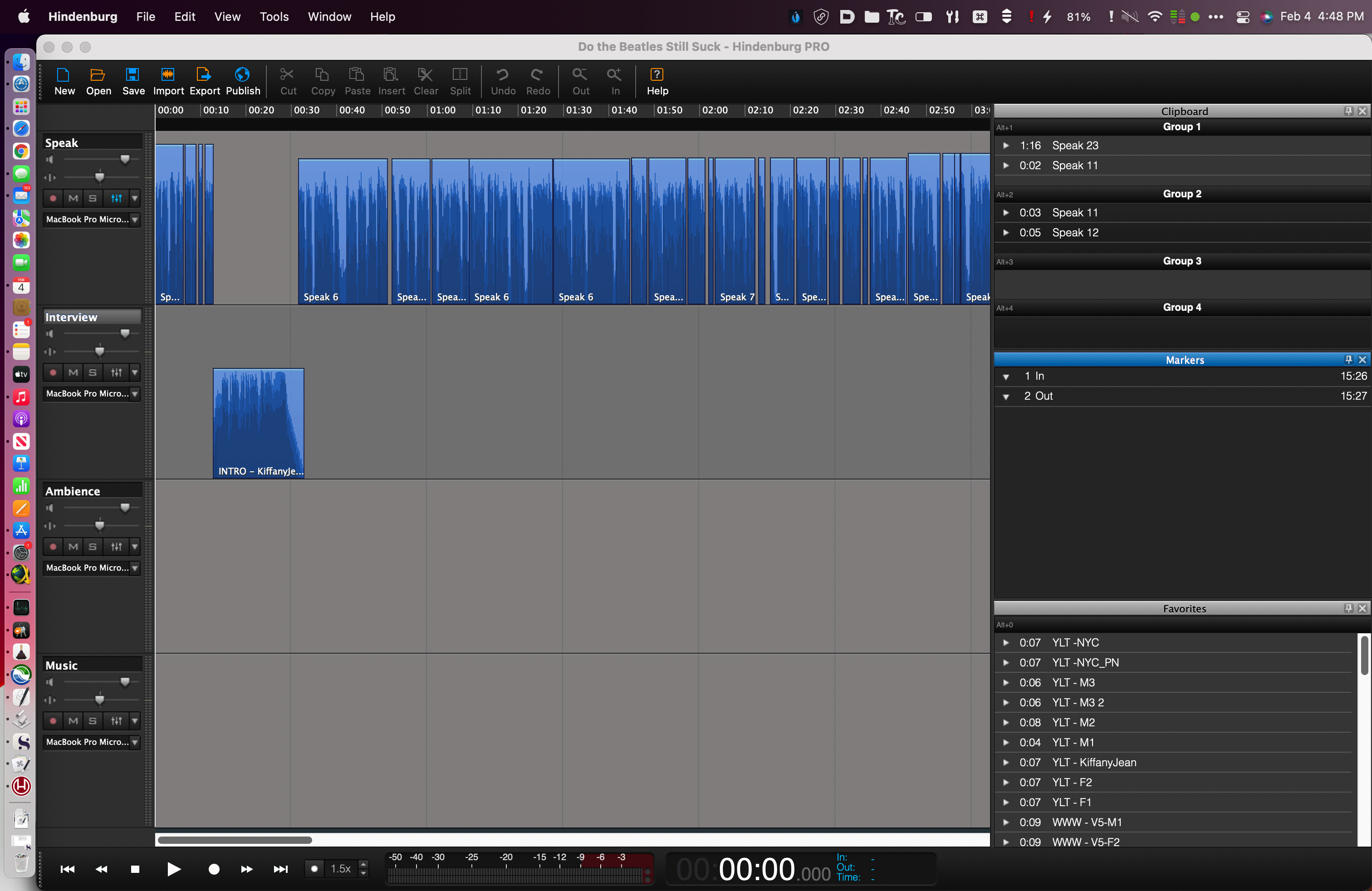
Task: Click the Copy tool in toolbar
Action: click(x=323, y=81)
